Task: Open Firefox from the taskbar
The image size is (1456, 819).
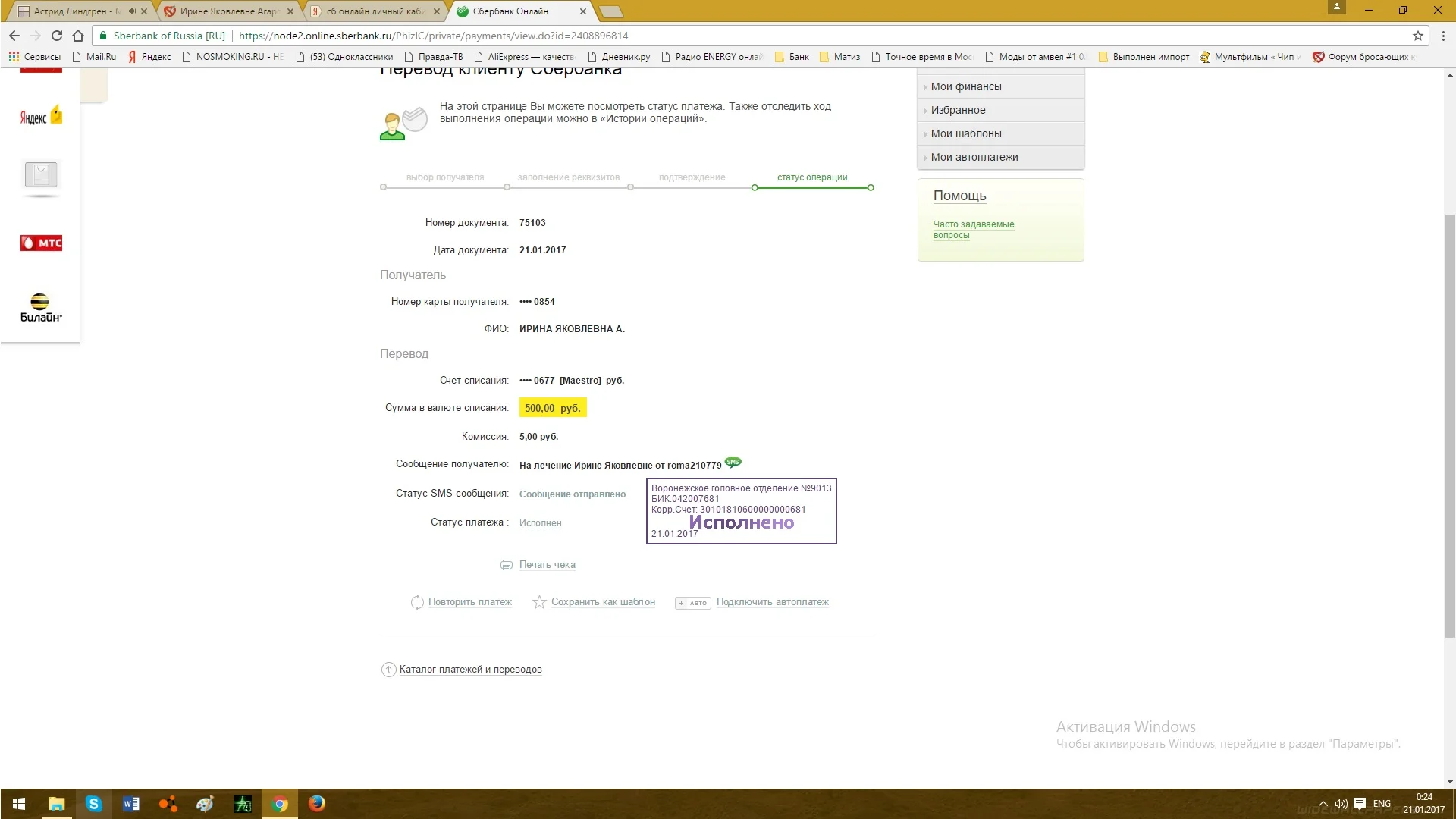Action: (x=317, y=804)
